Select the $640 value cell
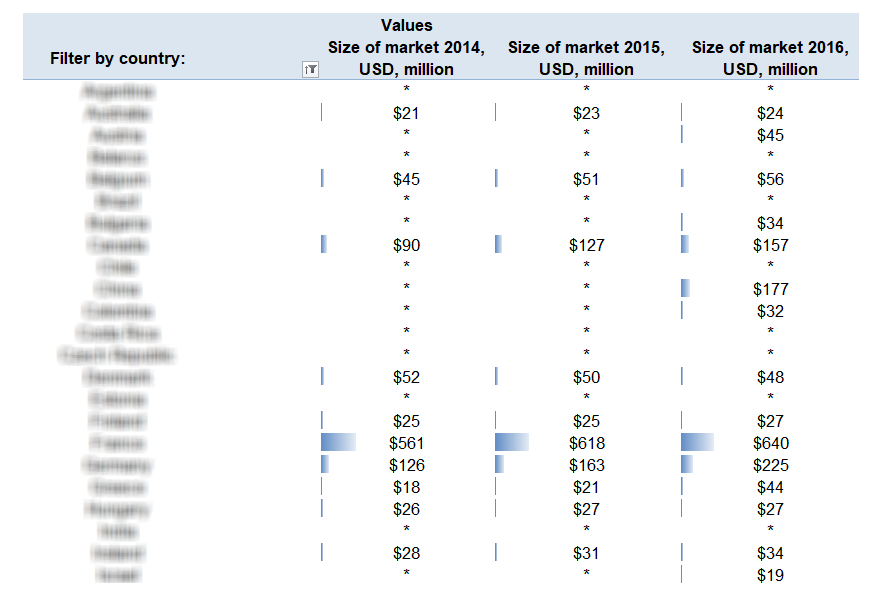The image size is (880, 594). [770, 443]
